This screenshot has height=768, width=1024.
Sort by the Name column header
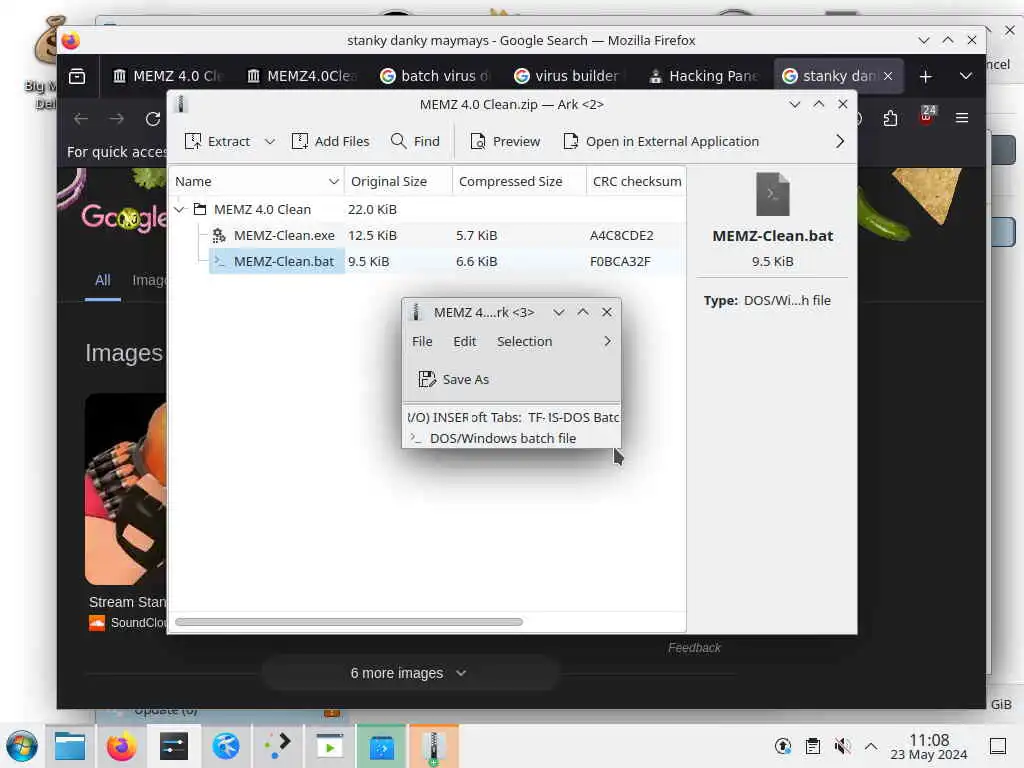(257, 182)
